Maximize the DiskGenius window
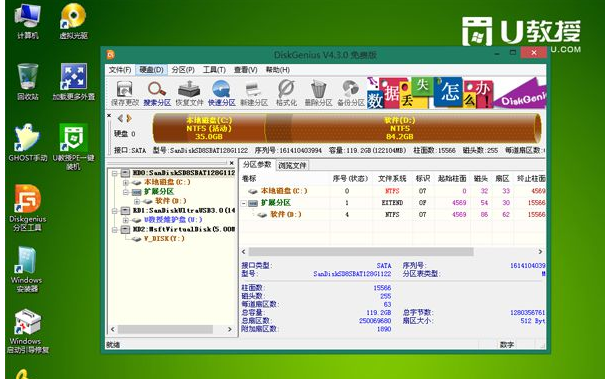Viewport: 605px width, 379px height. point(513,52)
